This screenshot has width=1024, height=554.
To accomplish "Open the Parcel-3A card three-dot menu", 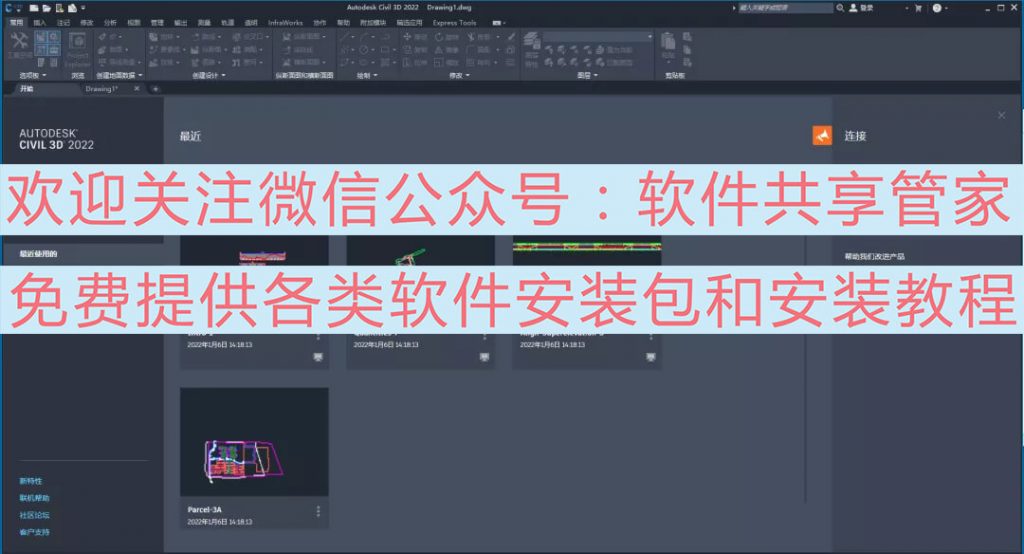I will click(x=318, y=511).
